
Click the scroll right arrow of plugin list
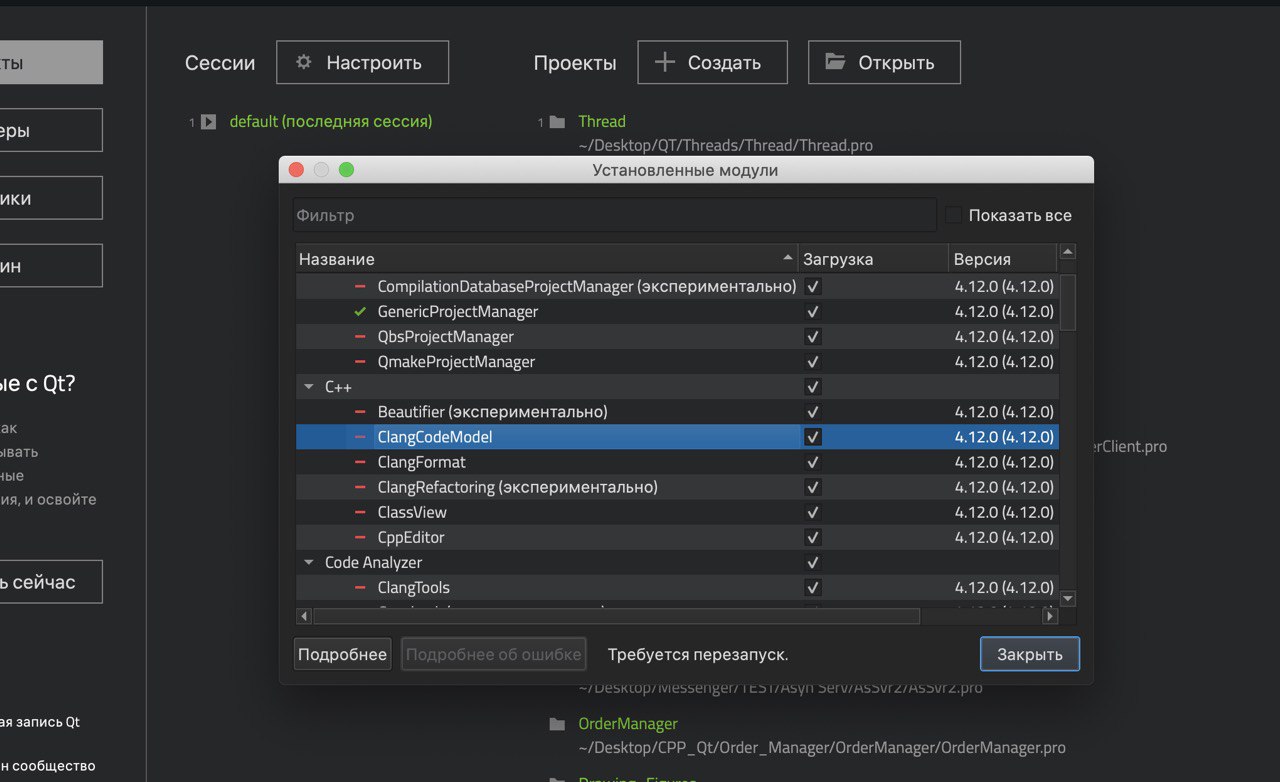click(1050, 616)
